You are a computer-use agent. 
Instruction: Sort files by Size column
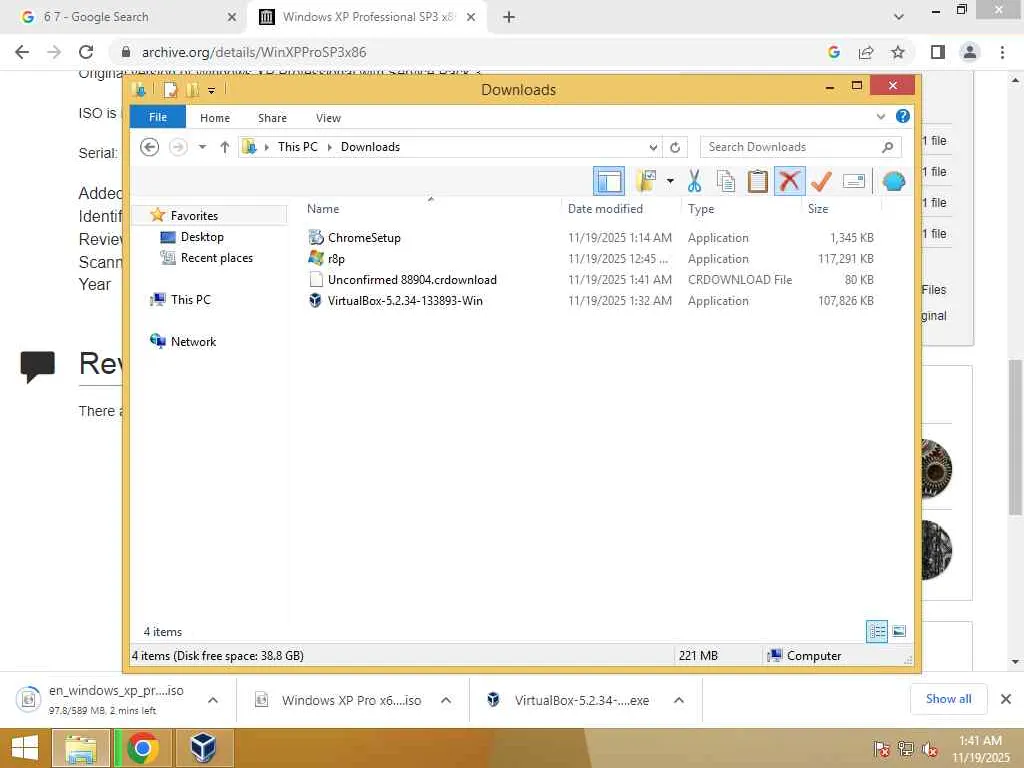coord(818,209)
